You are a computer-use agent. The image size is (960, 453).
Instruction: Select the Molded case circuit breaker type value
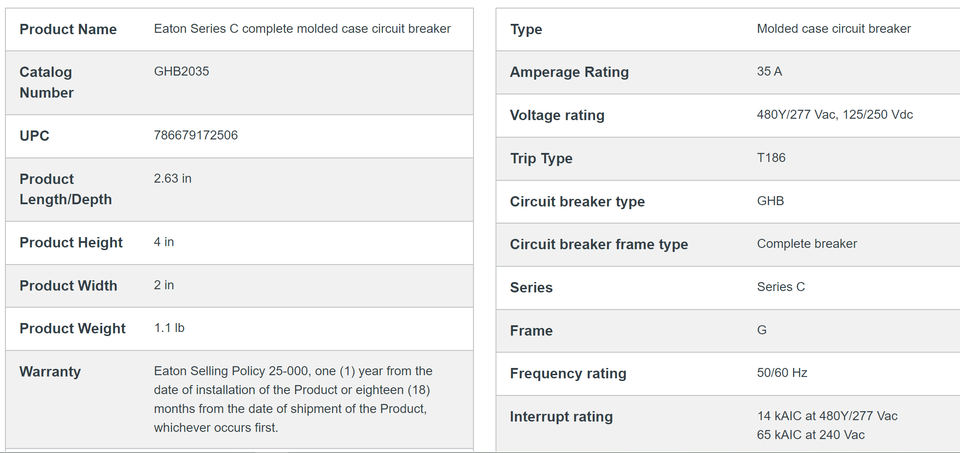click(834, 29)
